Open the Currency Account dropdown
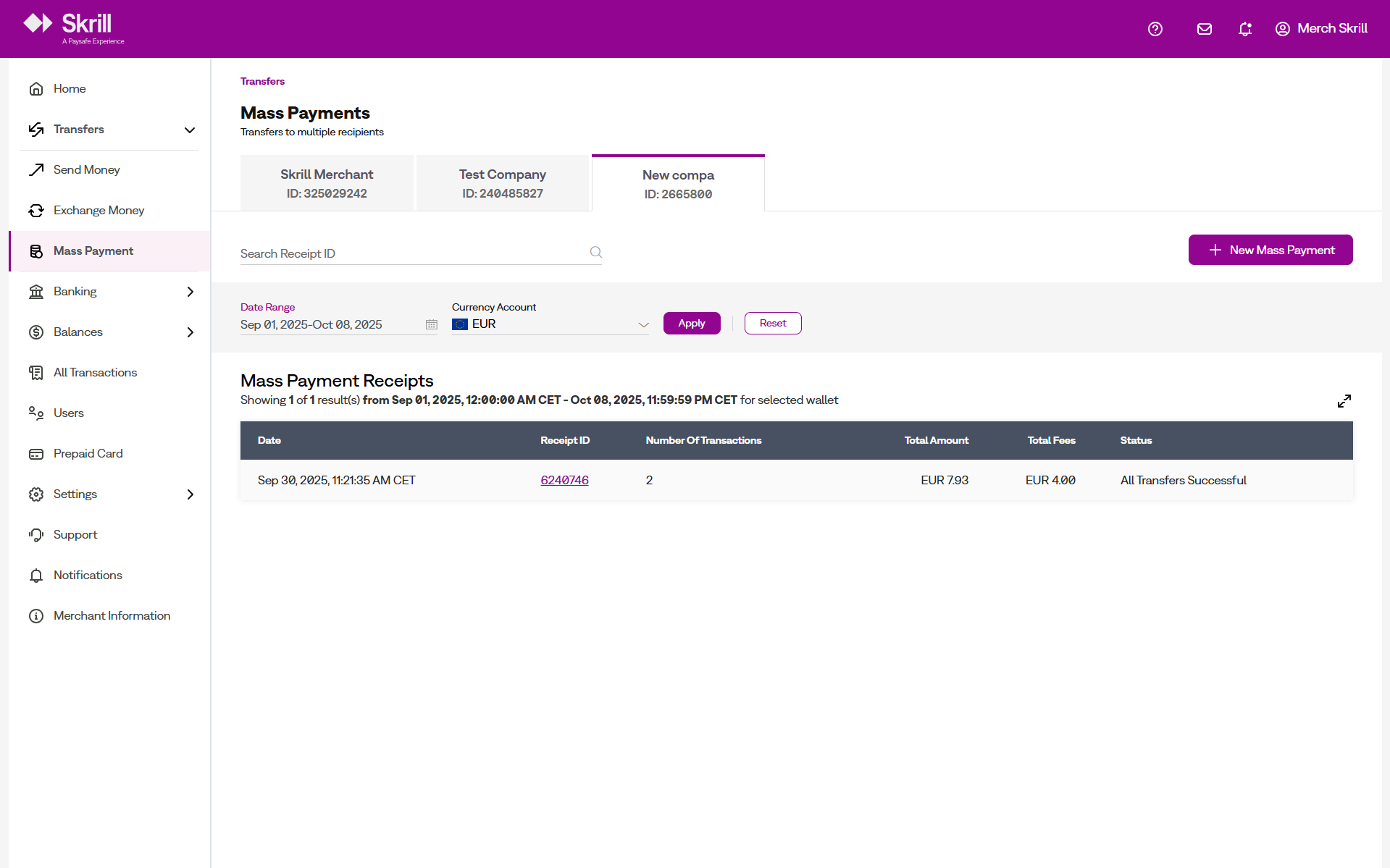This screenshot has width=1390, height=868. pos(642,324)
